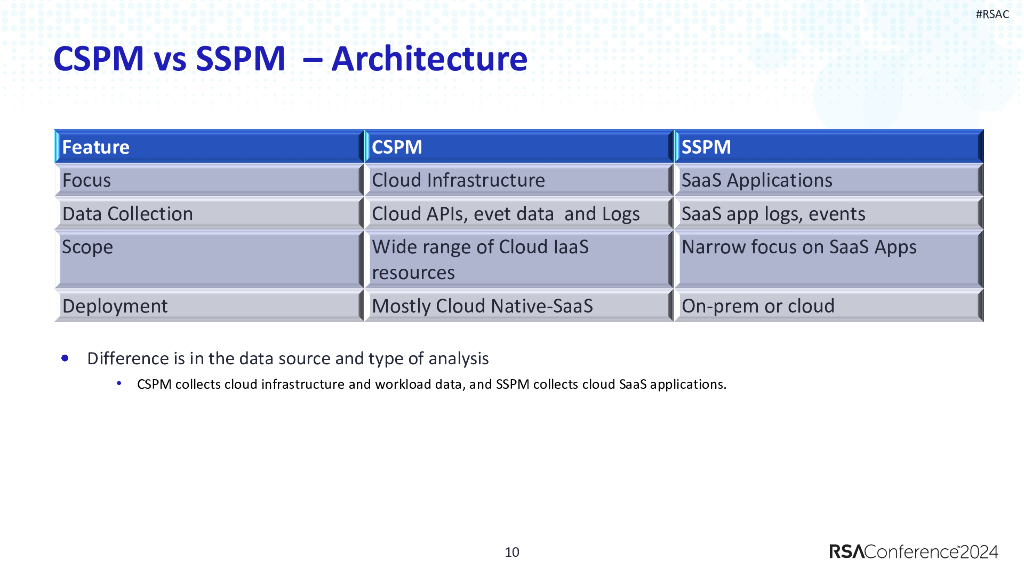Select the 'Data Collection' row label
Viewport: 1024px width, 576px height.
(209, 213)
